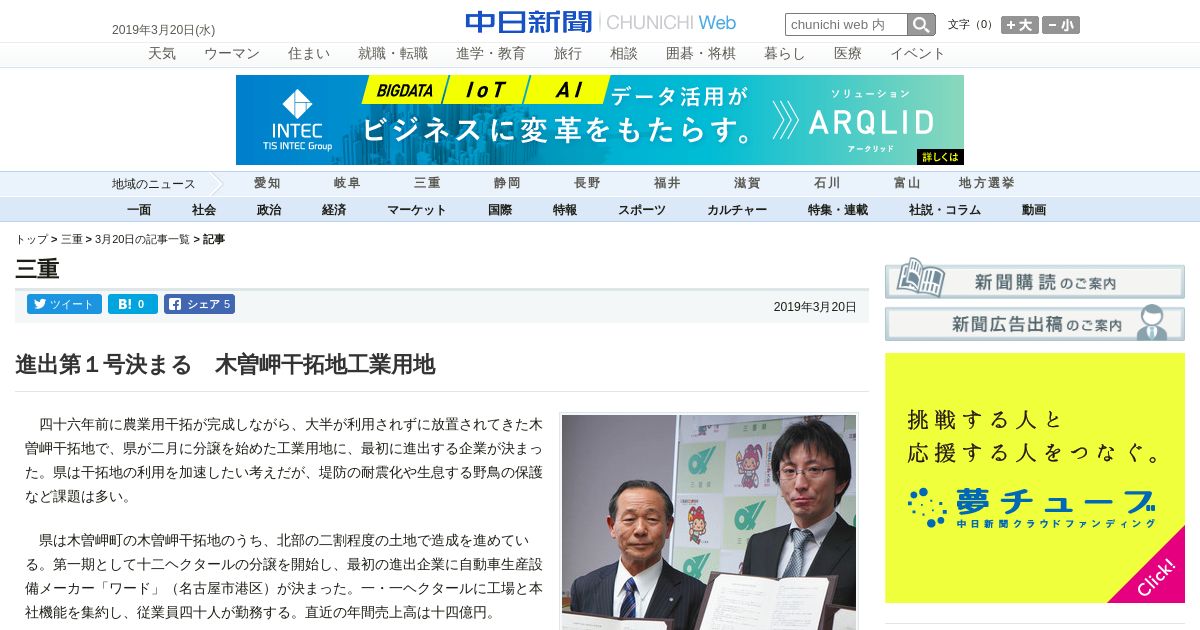
Task: Click the date 2019年3月20日(水) in header
Action: (163, 30)
